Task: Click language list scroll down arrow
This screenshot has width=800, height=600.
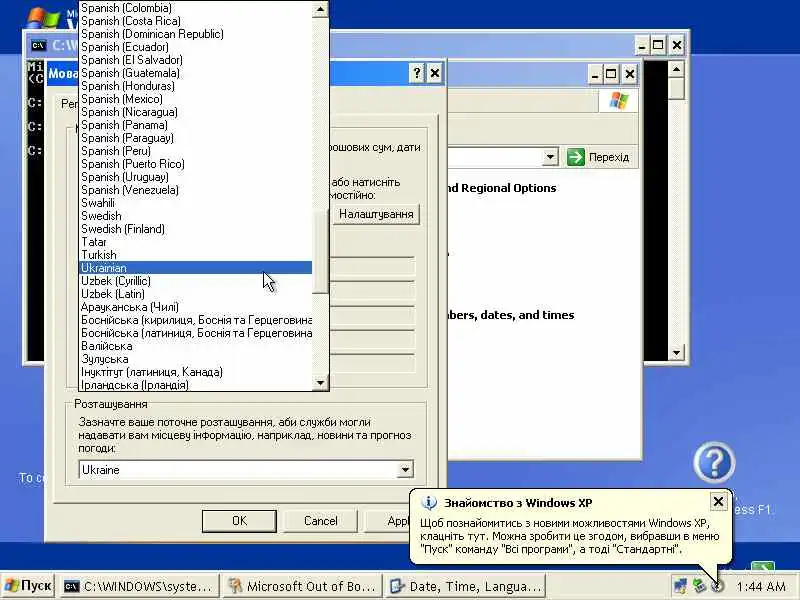Action: pos(320,383)
